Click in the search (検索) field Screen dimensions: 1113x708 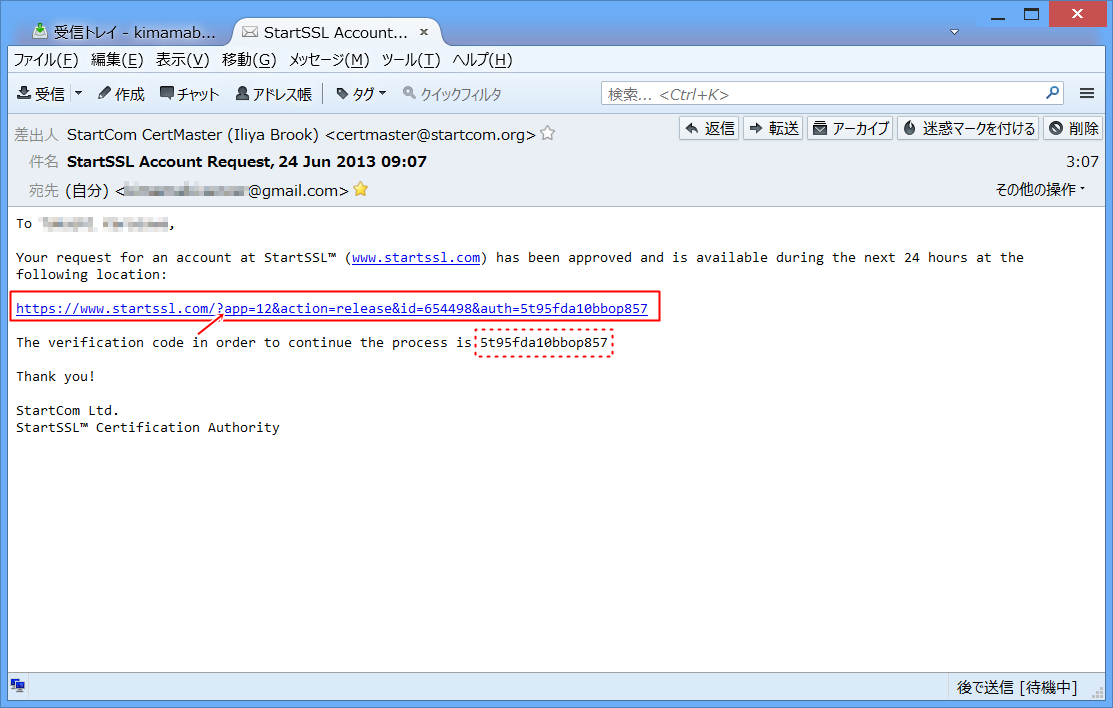(820, 94)
